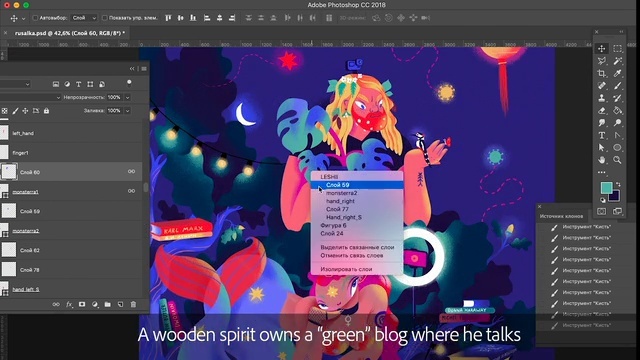Open the Слой auto-select dropdown
The width and height of the screenshot is (640, 360).
(x=84, y=18)
